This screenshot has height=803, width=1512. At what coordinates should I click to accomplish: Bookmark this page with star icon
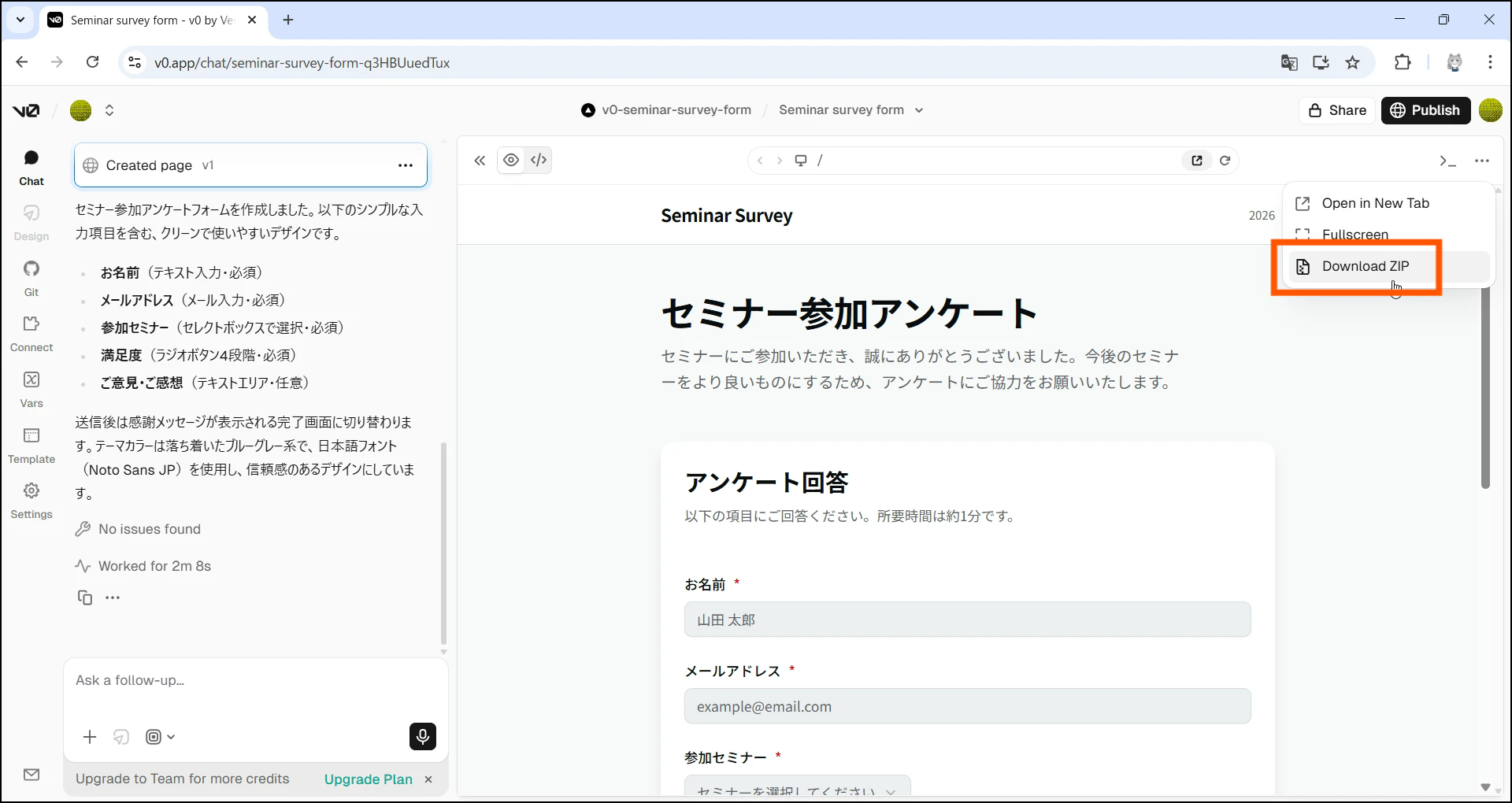coord(1353,62)
